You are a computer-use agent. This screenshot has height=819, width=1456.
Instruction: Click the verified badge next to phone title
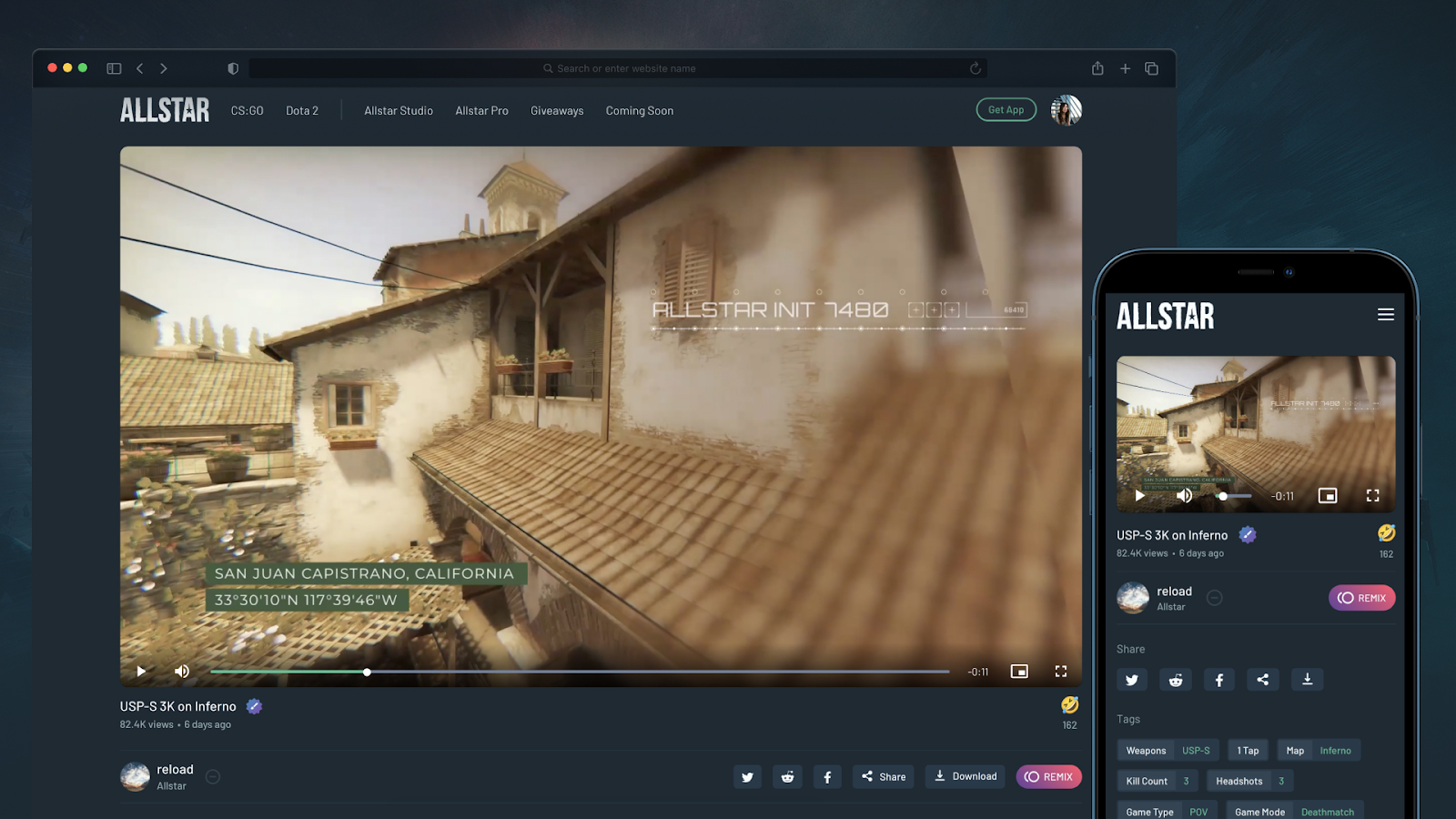click(x=1248, y=535)
